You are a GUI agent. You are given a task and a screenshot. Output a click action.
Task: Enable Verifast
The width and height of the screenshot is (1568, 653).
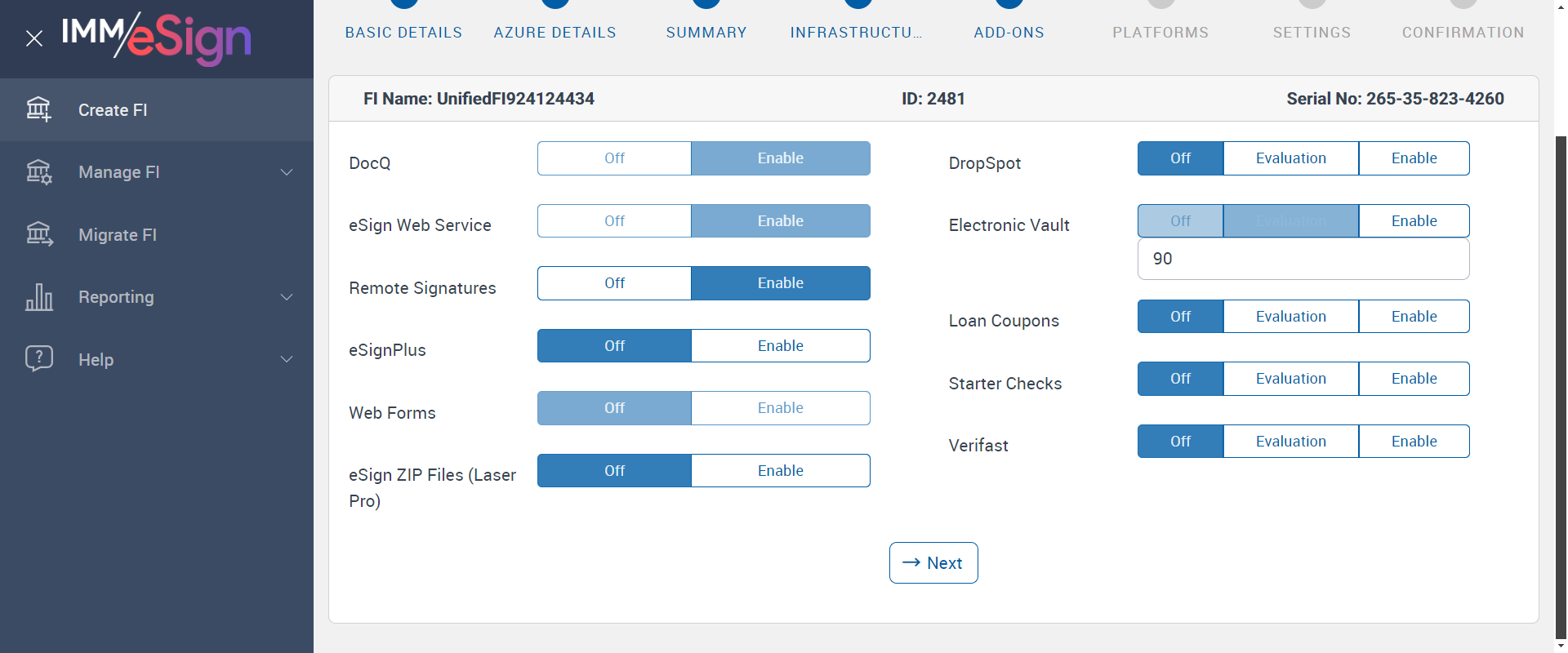point(1414,442)
